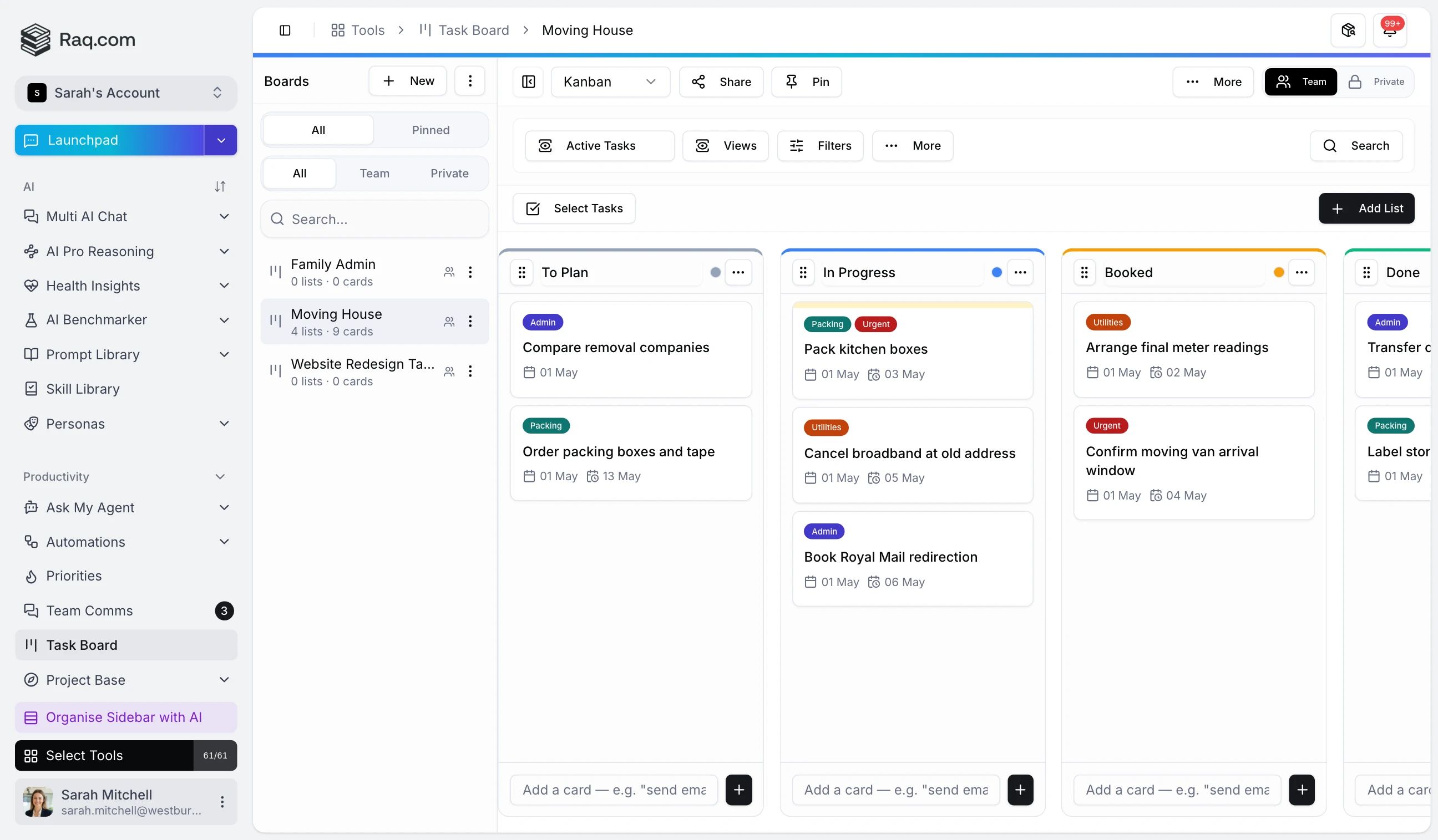The image size is (1438, 840).
Task: Collapse the Productivity section
Action: tap(220, 477)
